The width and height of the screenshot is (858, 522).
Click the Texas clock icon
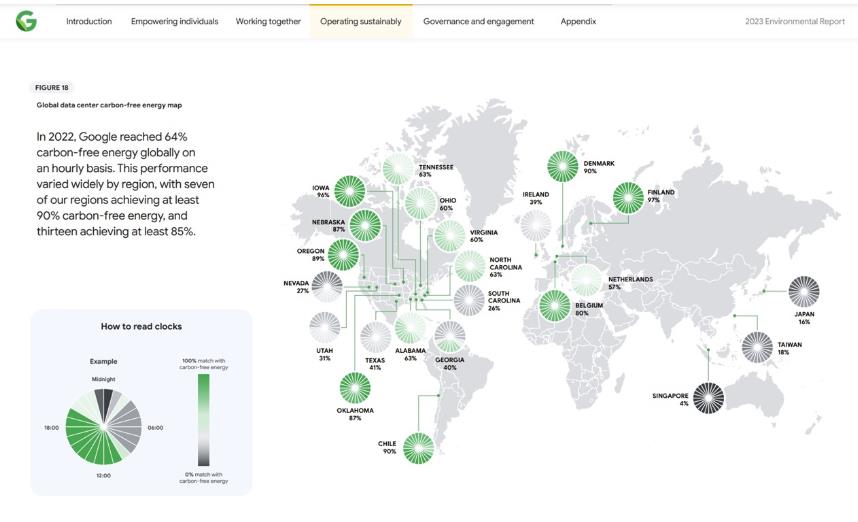click(x=376, y=337)
